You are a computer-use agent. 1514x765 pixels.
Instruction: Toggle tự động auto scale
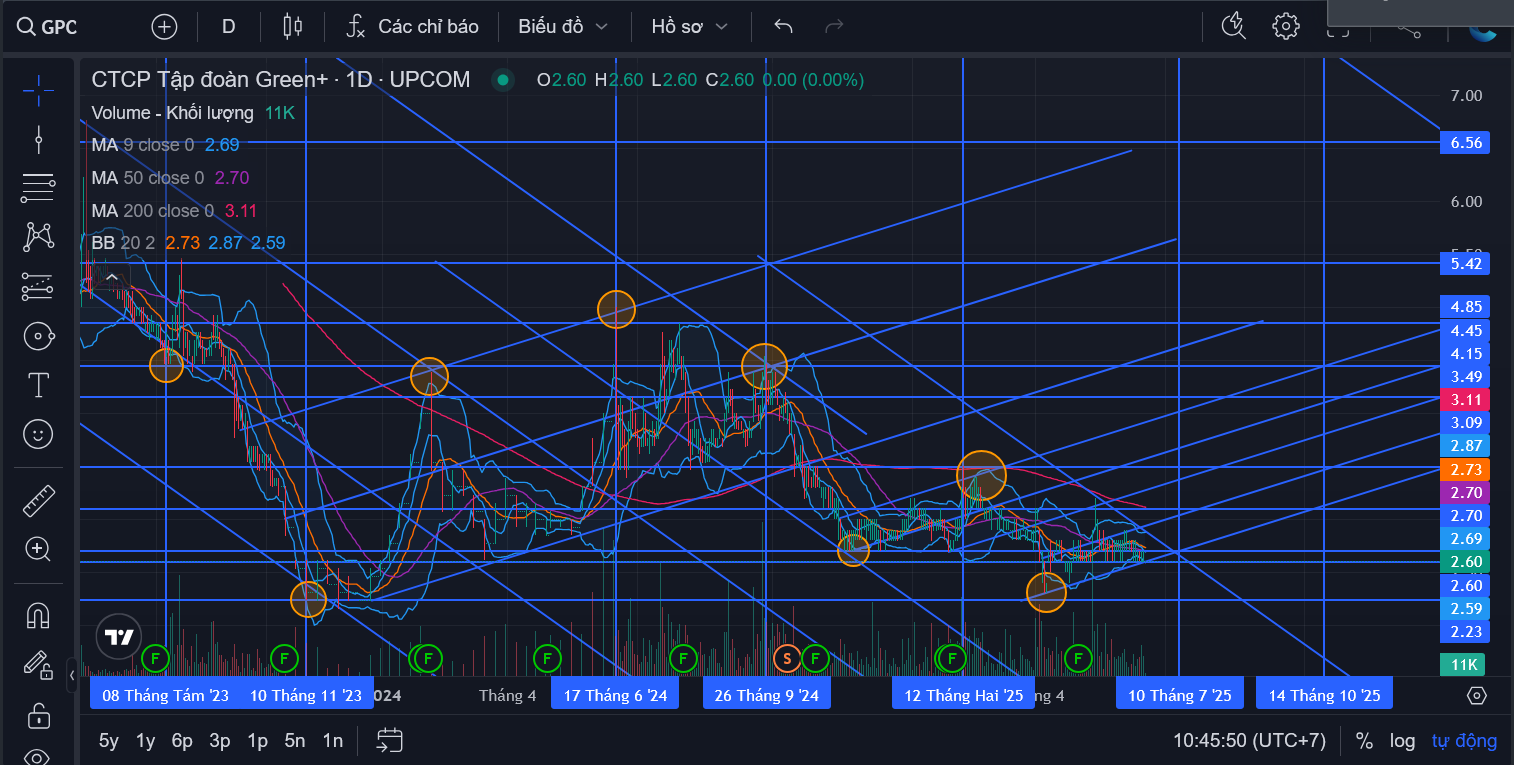pyautogui.click(x=1464, y=740)
